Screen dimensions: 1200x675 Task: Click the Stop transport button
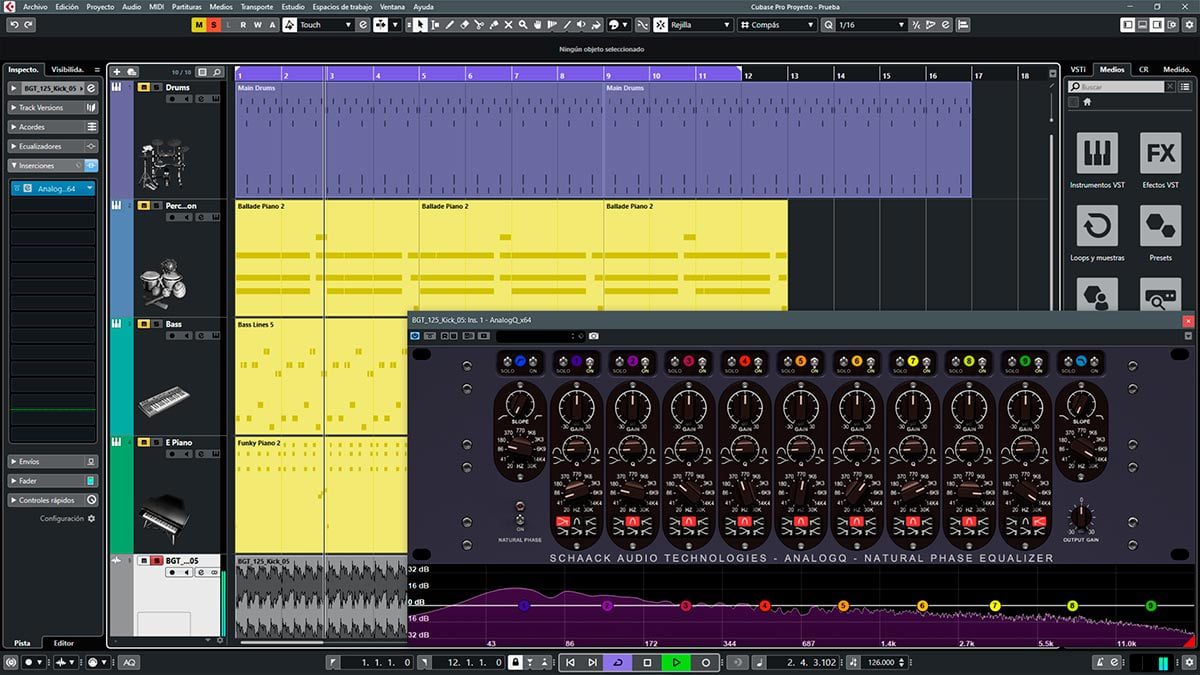coord(647,662)
